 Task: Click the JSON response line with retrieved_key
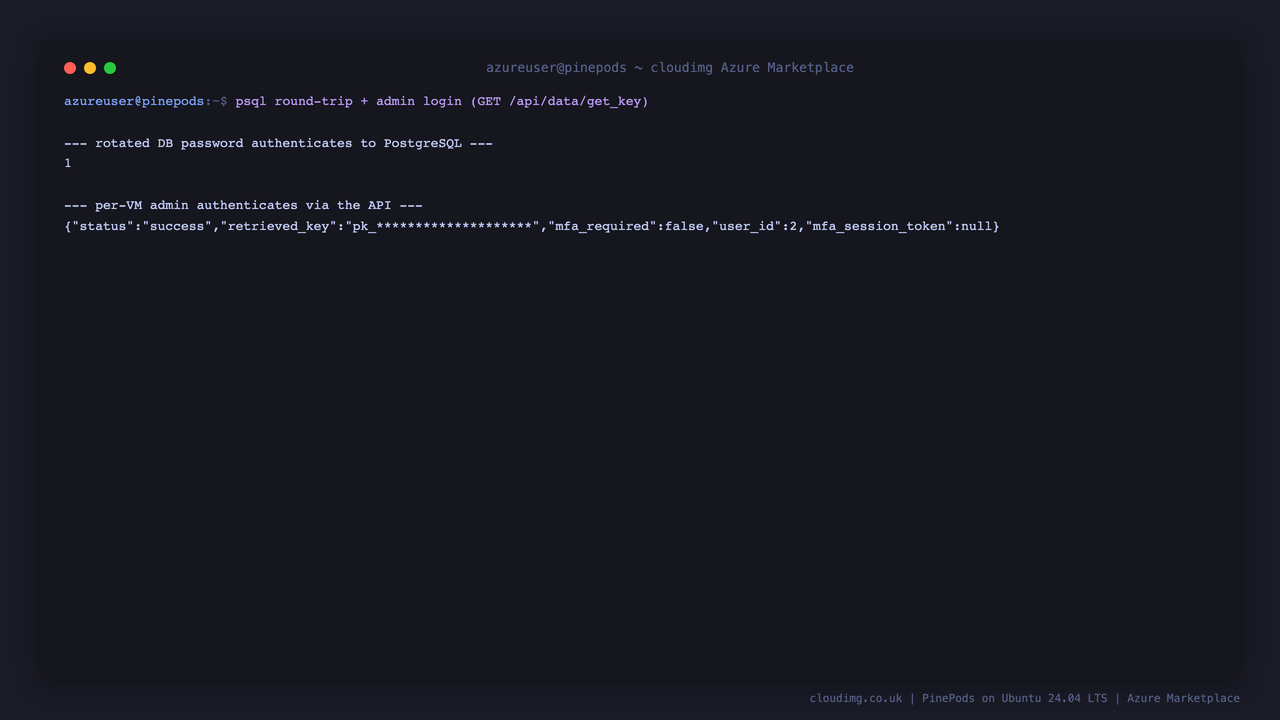pos(532,226)
